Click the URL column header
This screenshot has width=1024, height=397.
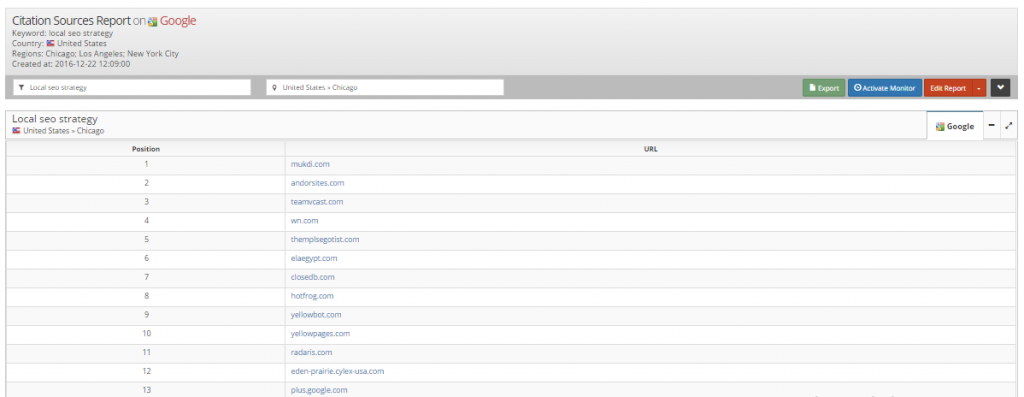650,149
